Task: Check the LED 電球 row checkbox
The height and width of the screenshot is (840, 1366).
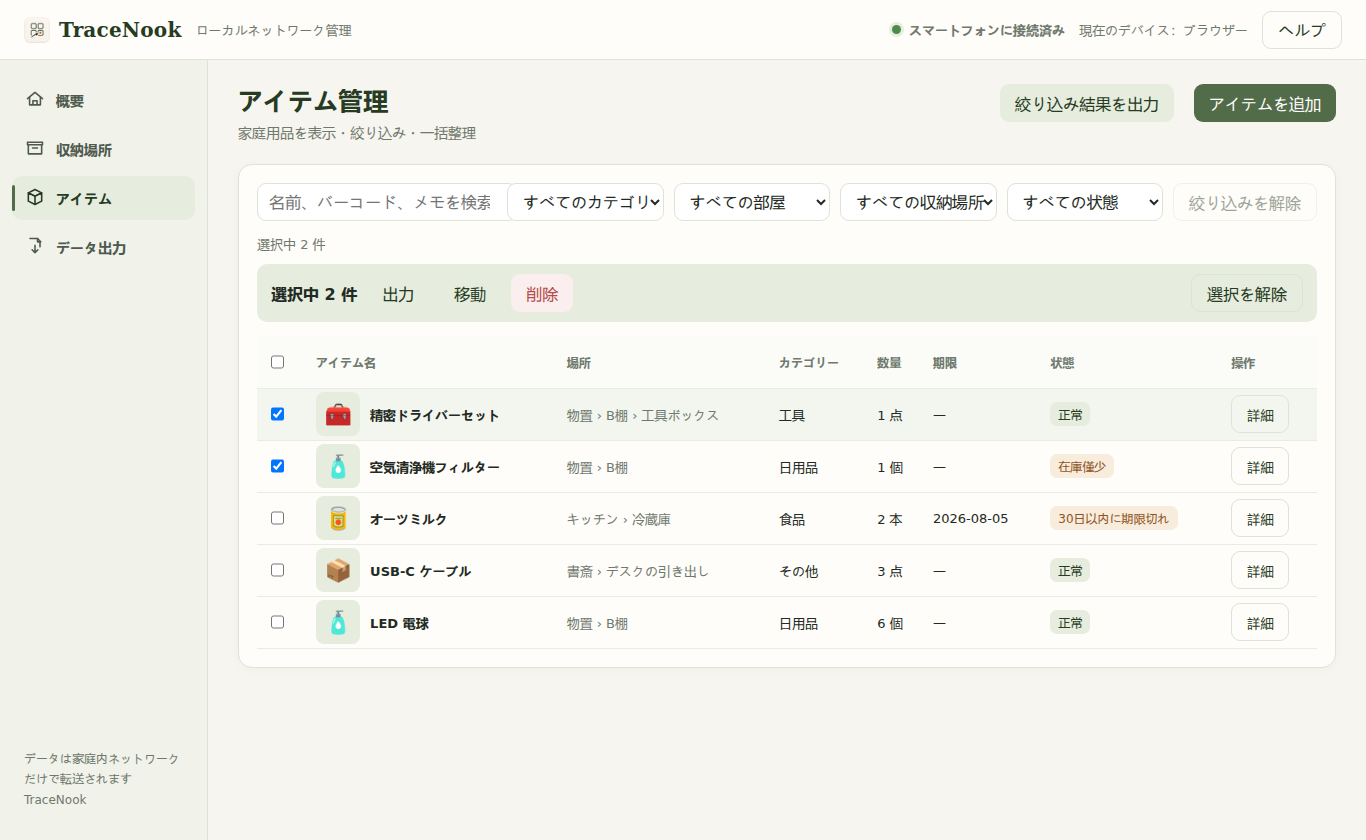Action: point(277,622)
